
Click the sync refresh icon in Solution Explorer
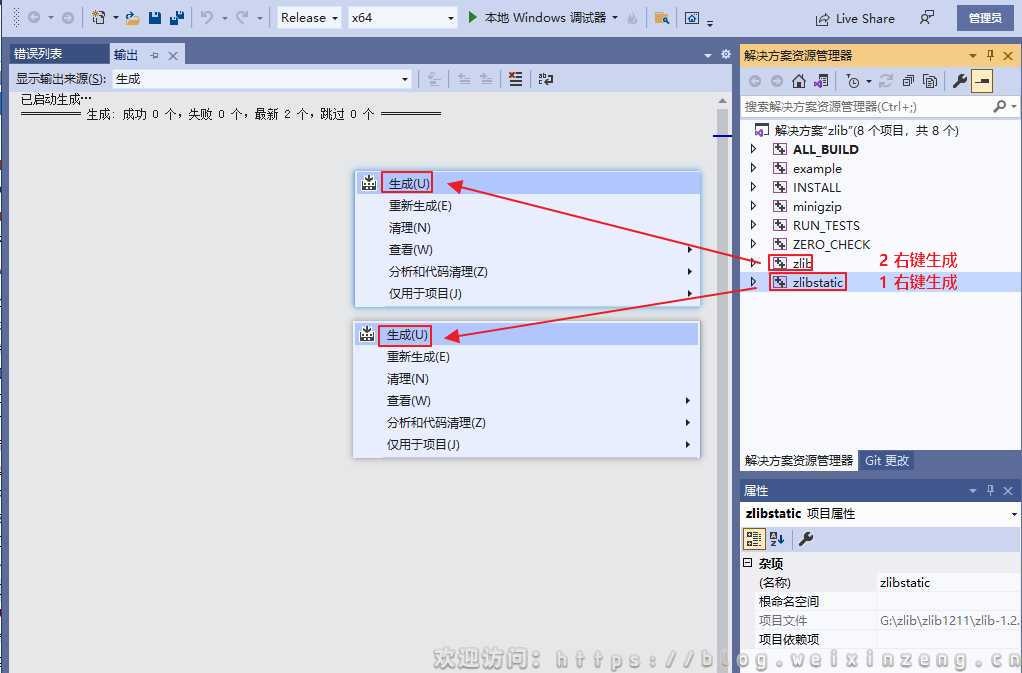tap(885, 81)
